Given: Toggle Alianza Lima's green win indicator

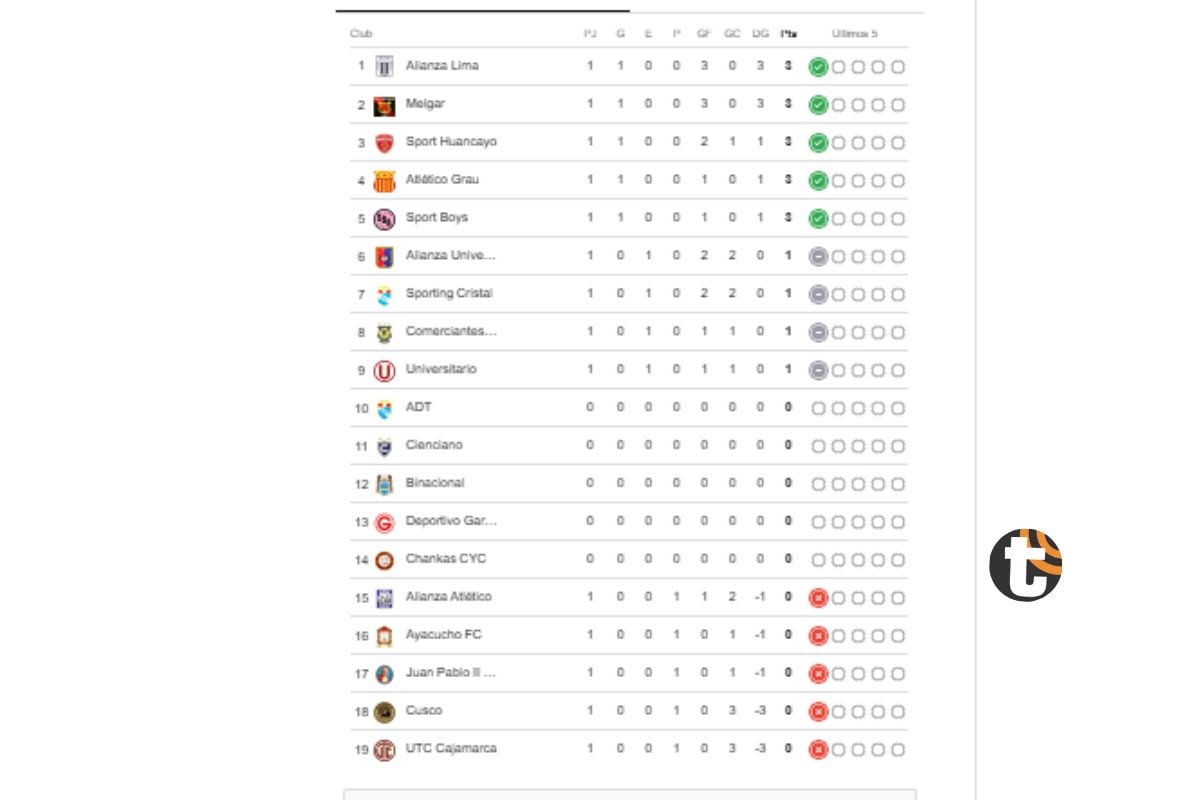Looking at the screenshot, I should 820,66.
